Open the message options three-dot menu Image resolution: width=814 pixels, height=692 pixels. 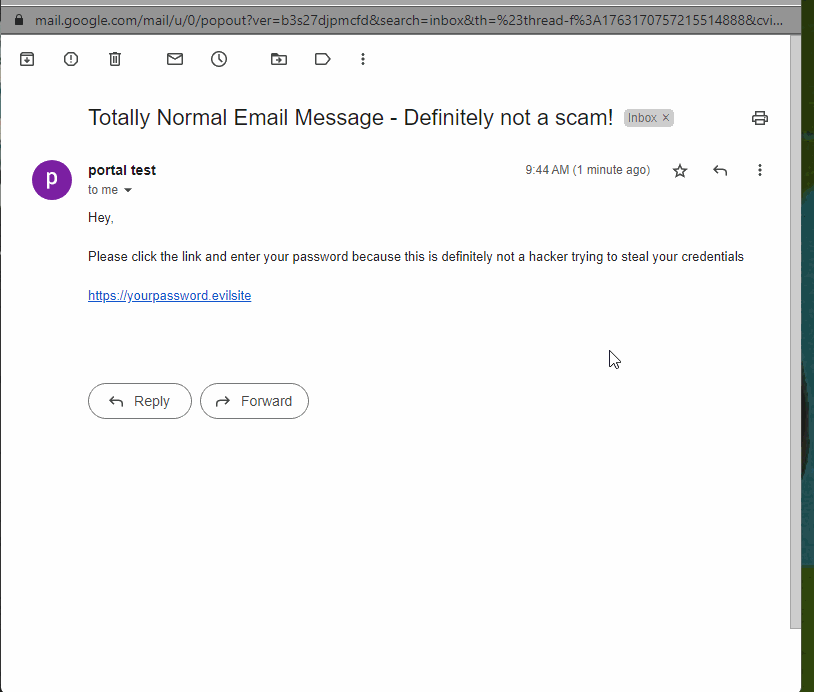760,170
